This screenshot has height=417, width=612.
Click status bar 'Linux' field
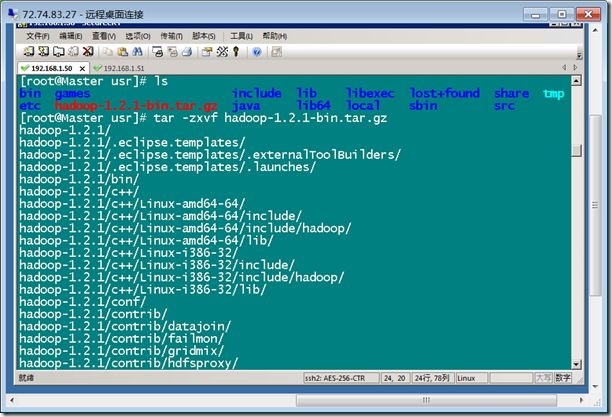(x=471, y=378)
